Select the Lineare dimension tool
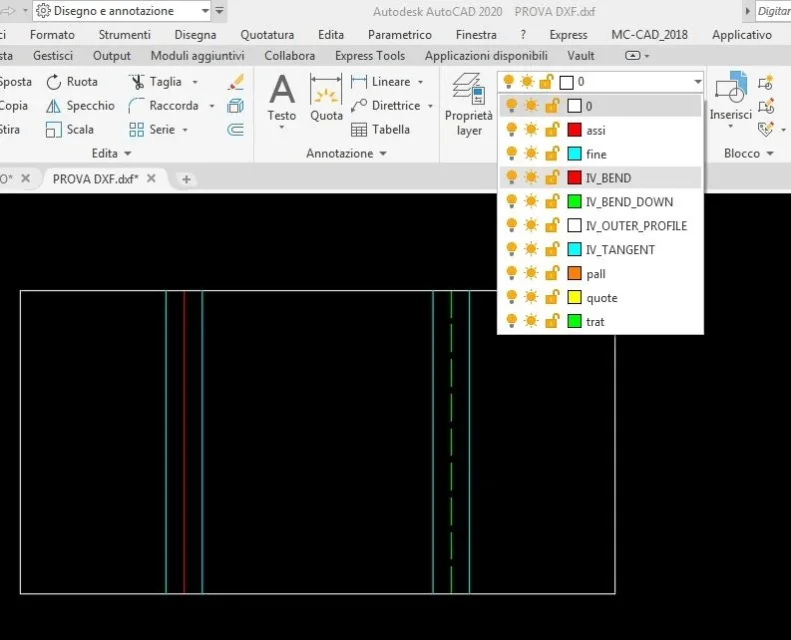The height and width of the screenshot is (640, 791). point(380,82)
